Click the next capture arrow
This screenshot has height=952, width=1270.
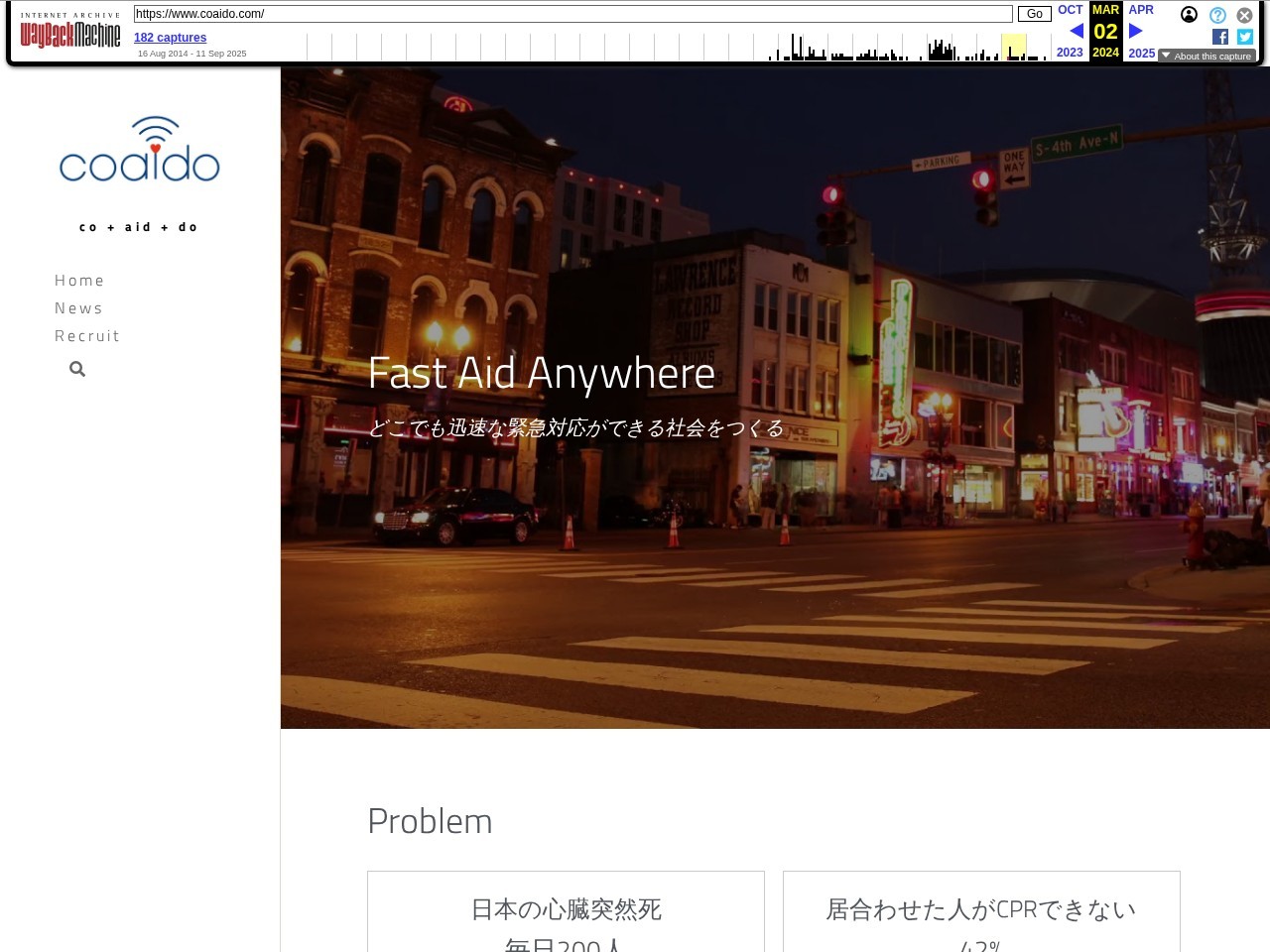coord(1135,31)
